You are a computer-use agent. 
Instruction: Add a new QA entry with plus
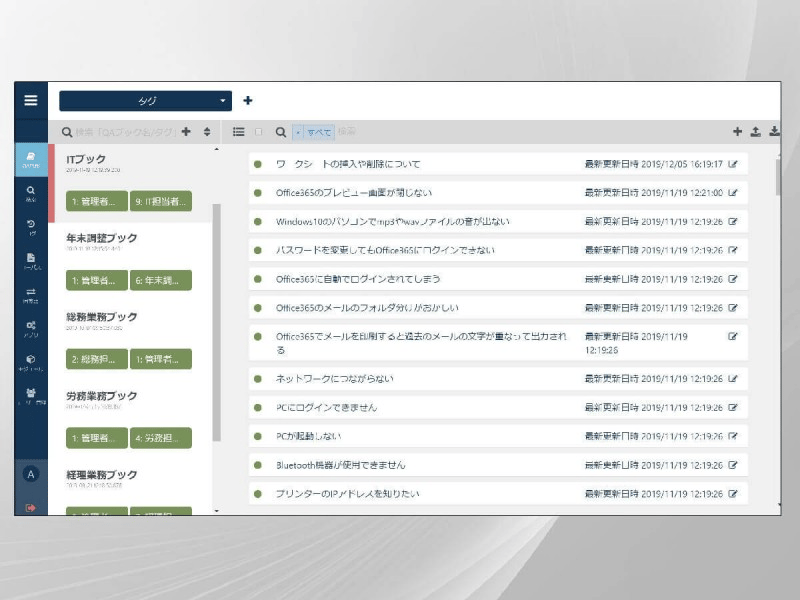737,132
